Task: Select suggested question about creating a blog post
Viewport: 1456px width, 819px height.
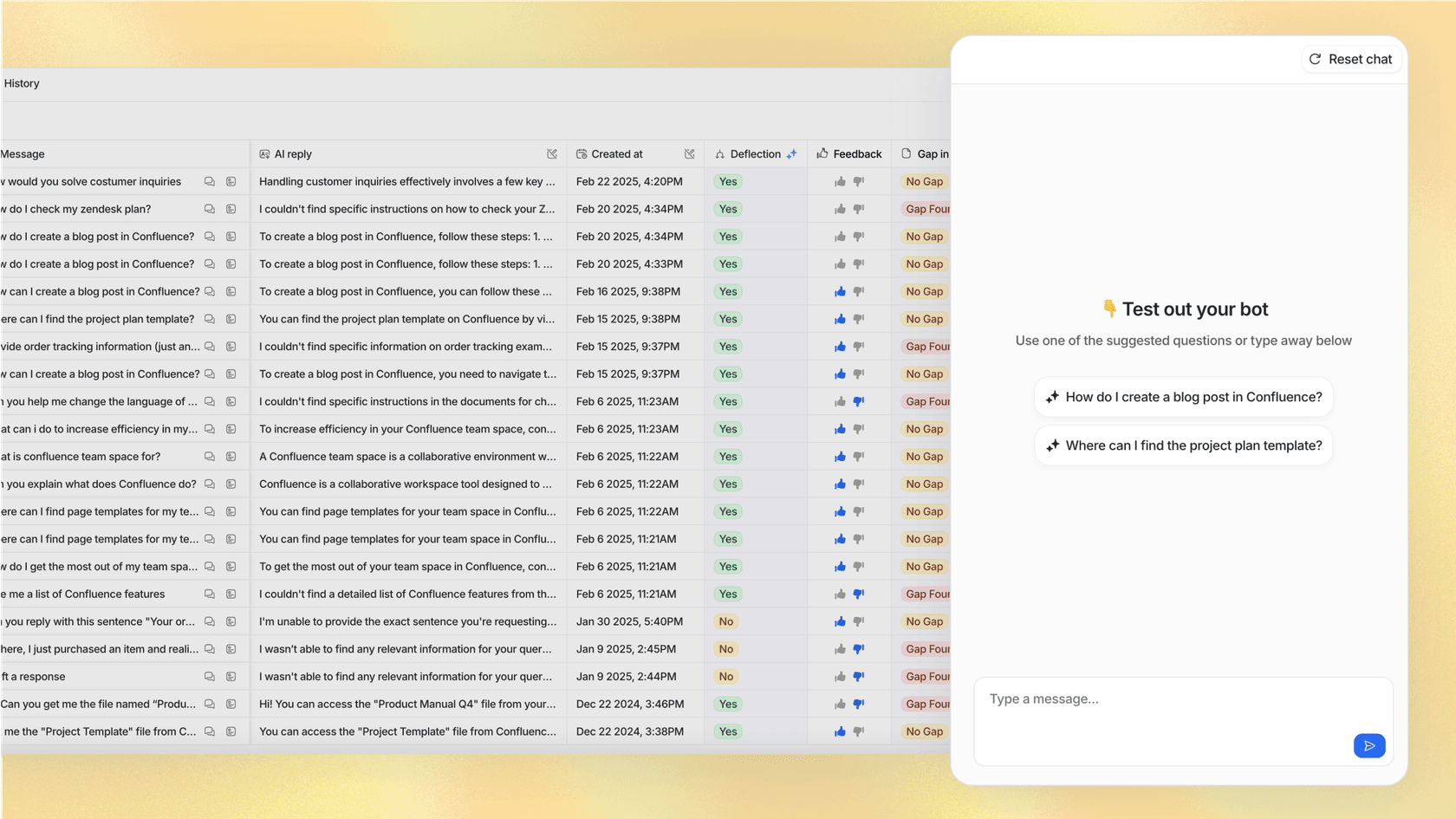Action: (1184, 396)
